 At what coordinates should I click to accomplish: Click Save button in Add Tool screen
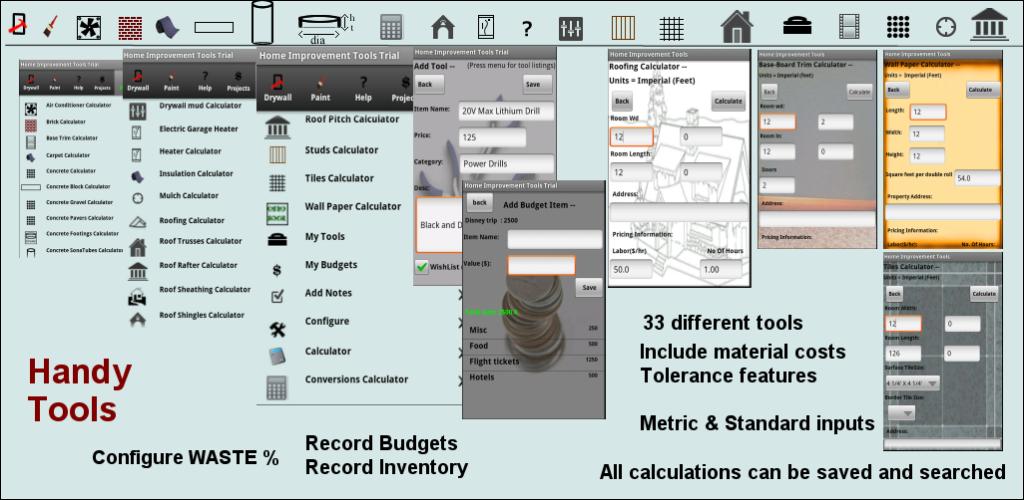(537, 84)
